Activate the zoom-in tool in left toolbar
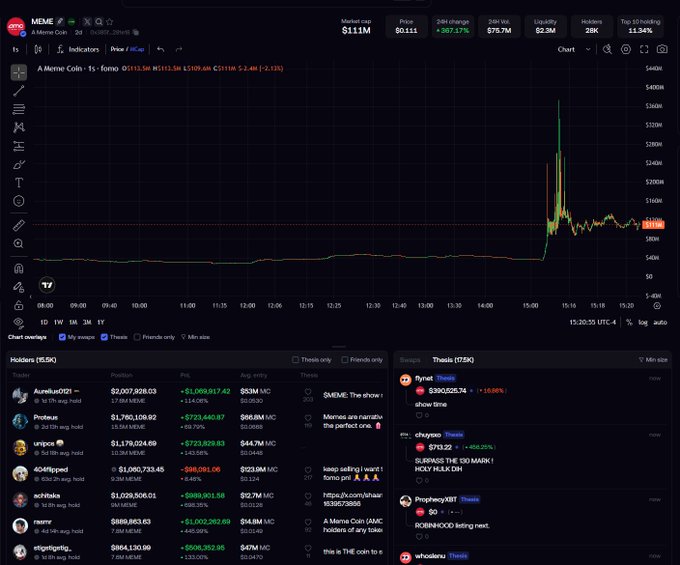Viewport: 680px width, 565px height. 19,244
